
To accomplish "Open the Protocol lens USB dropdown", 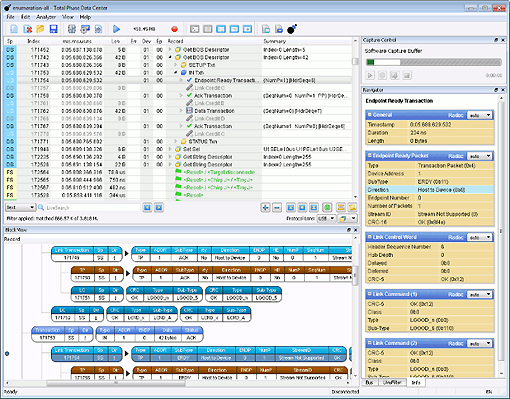I will [326, 218].
